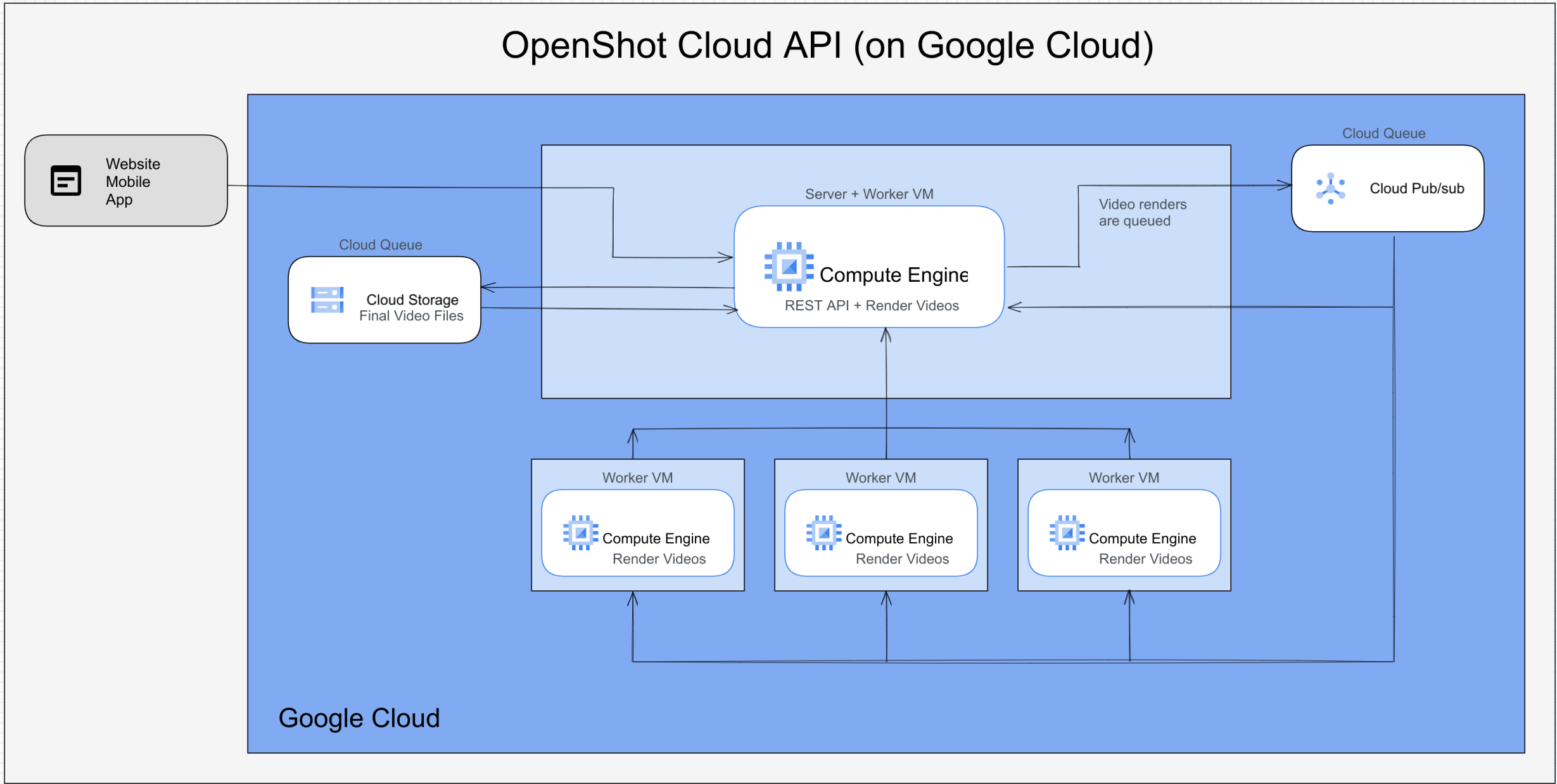Screen dimensions: 1557x784
Task: Select the 'Final Video Files' caption
Action: [411, 316]
